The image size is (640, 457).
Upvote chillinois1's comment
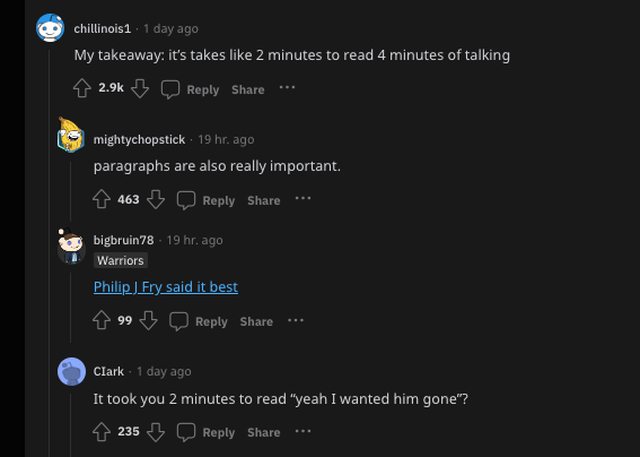[83, 89]
